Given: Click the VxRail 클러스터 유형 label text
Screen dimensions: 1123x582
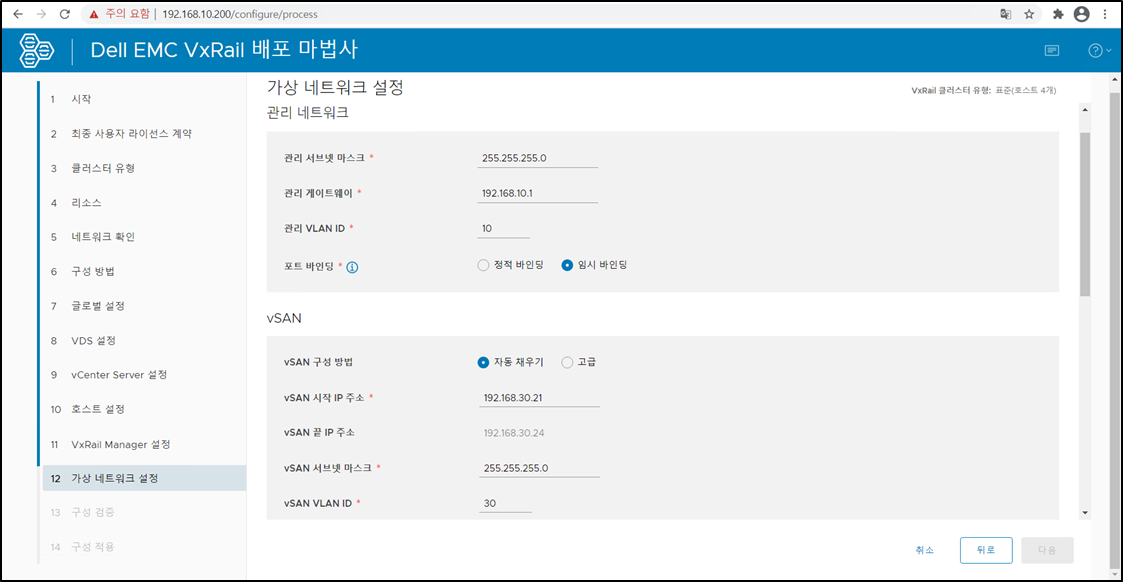Looking at the screenshot, I should pos(951,90).
